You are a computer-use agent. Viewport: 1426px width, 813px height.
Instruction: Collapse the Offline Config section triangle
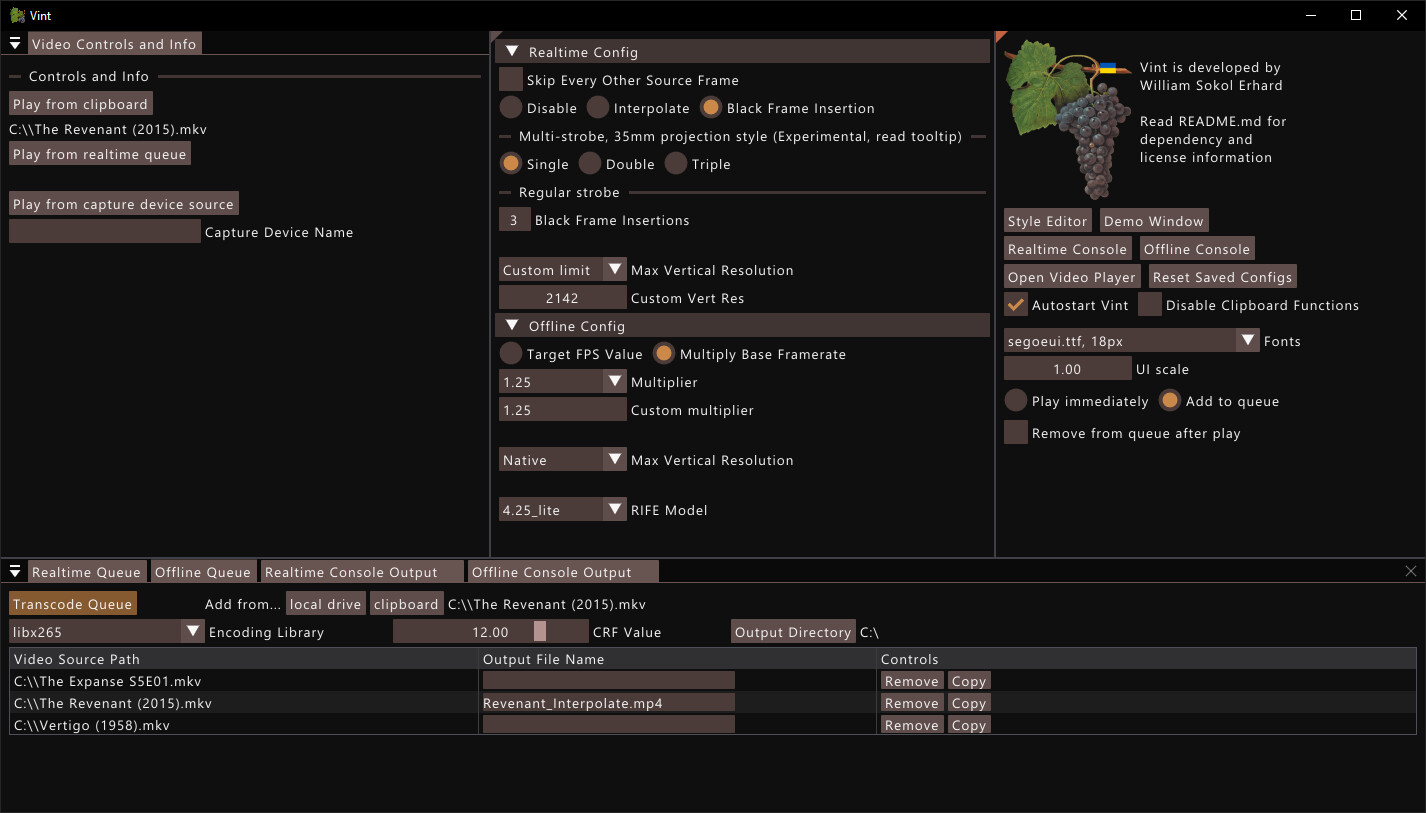(x=512, y=325)
